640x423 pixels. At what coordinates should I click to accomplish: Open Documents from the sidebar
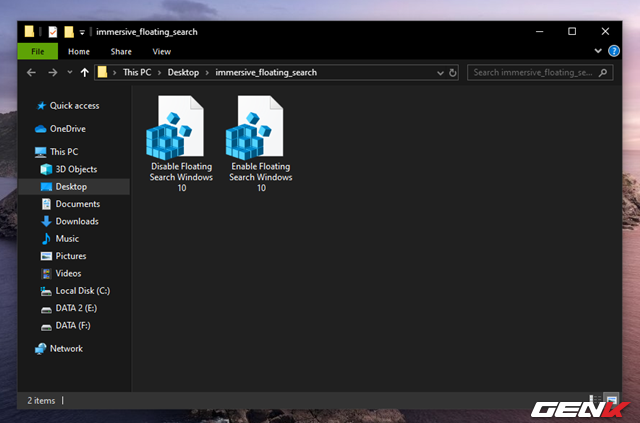point(71,204)
